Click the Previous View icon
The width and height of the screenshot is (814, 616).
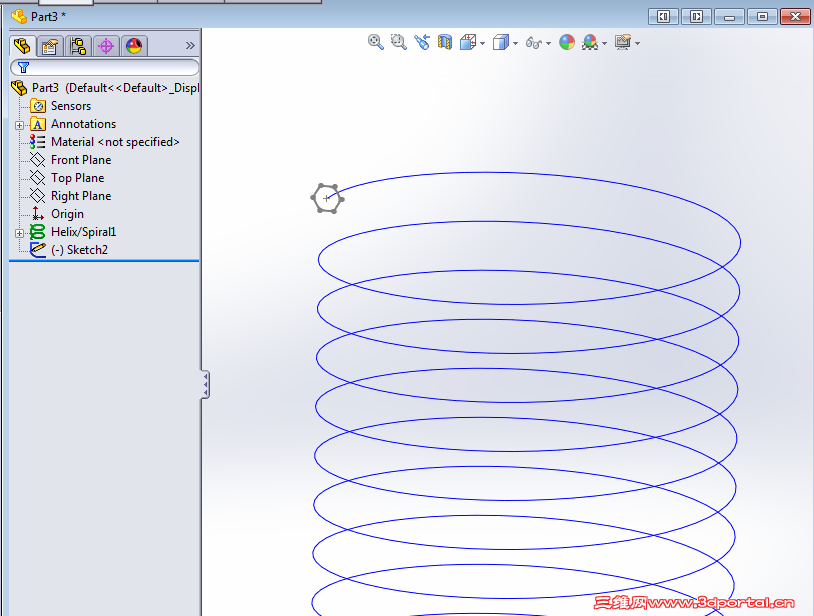pos(422,42)
